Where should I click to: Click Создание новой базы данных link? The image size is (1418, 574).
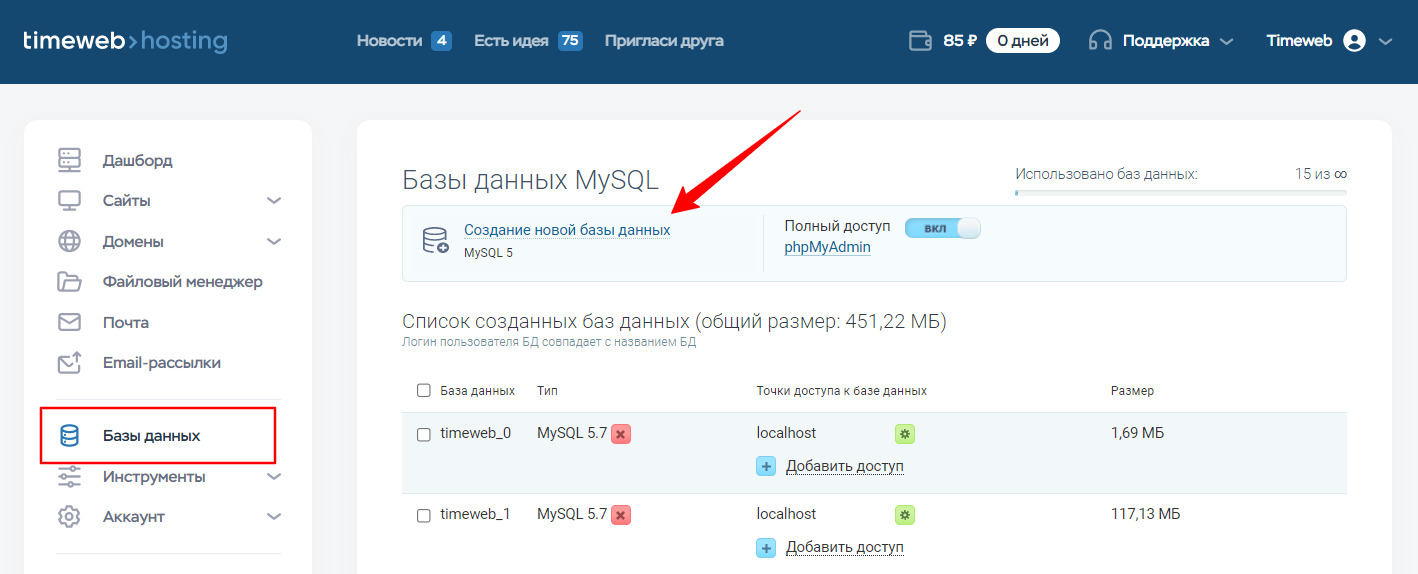567,230
